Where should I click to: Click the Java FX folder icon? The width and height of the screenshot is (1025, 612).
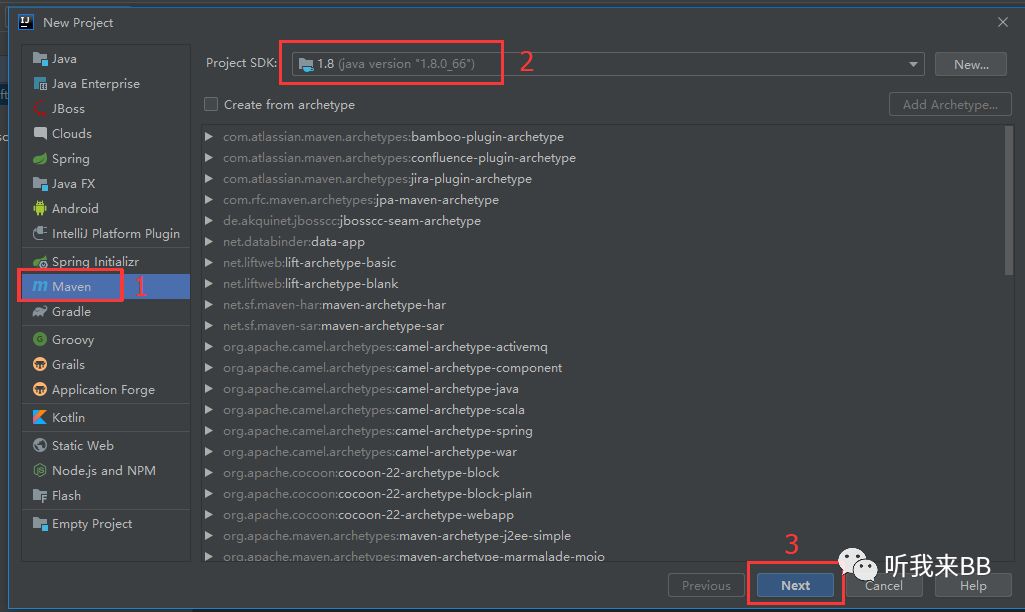pyautogui.click(x=40, y=184)
